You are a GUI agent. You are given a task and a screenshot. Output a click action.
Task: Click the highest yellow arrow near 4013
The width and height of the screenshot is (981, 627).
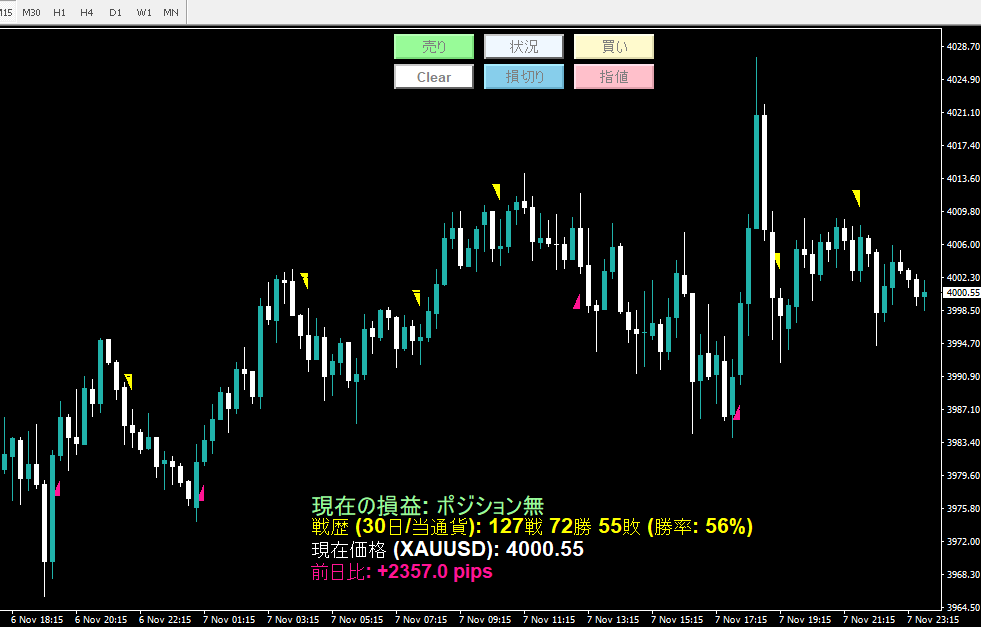tap(496, 190)
